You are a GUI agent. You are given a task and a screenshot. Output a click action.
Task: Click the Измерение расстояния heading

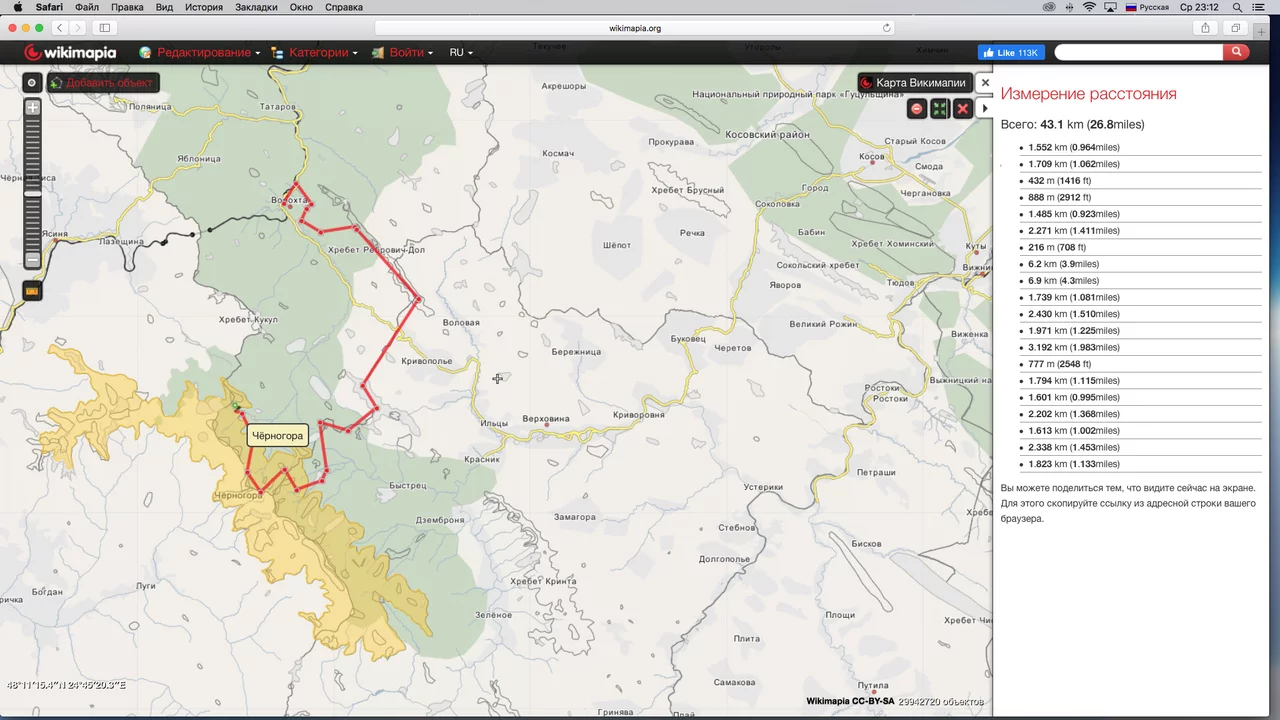1089,94
